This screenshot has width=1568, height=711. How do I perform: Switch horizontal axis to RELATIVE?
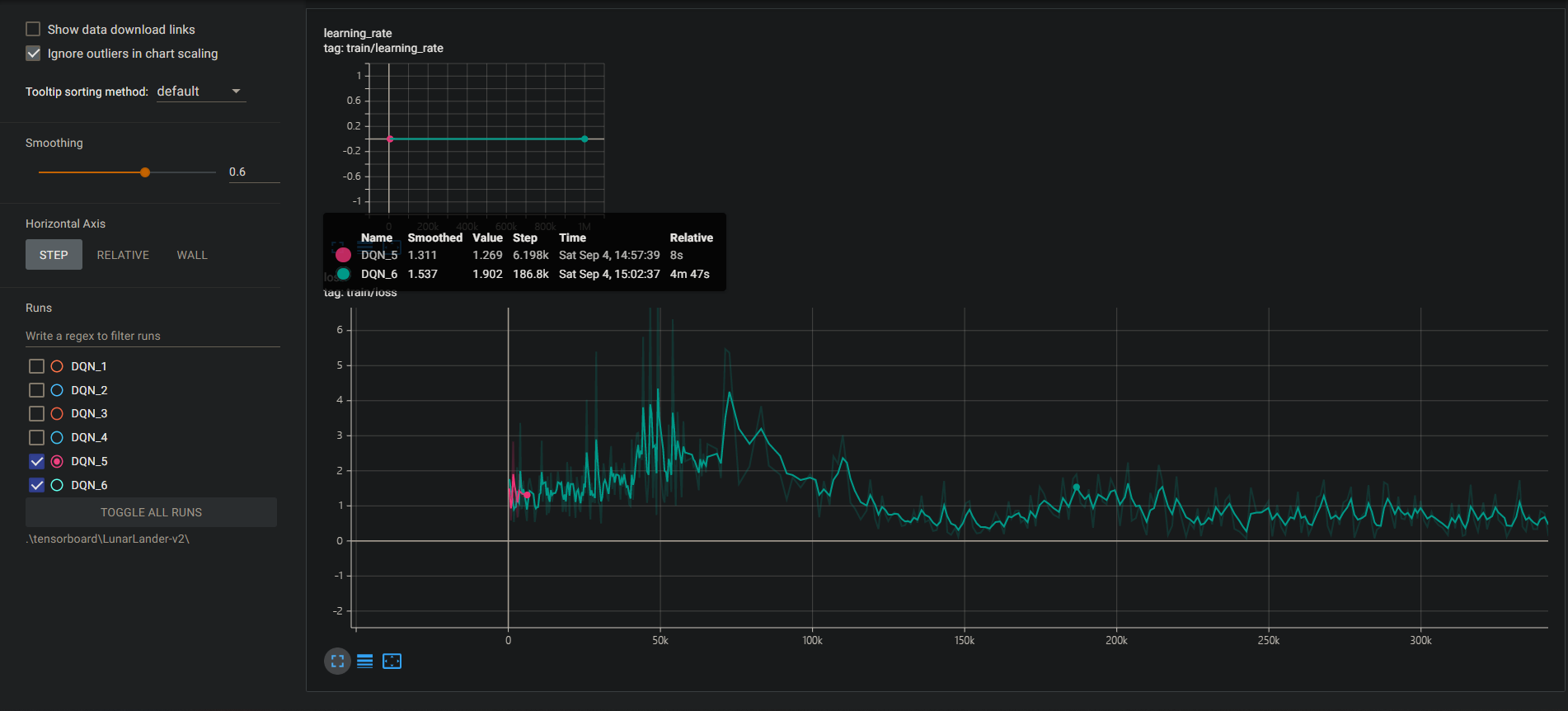pos(123,255)
